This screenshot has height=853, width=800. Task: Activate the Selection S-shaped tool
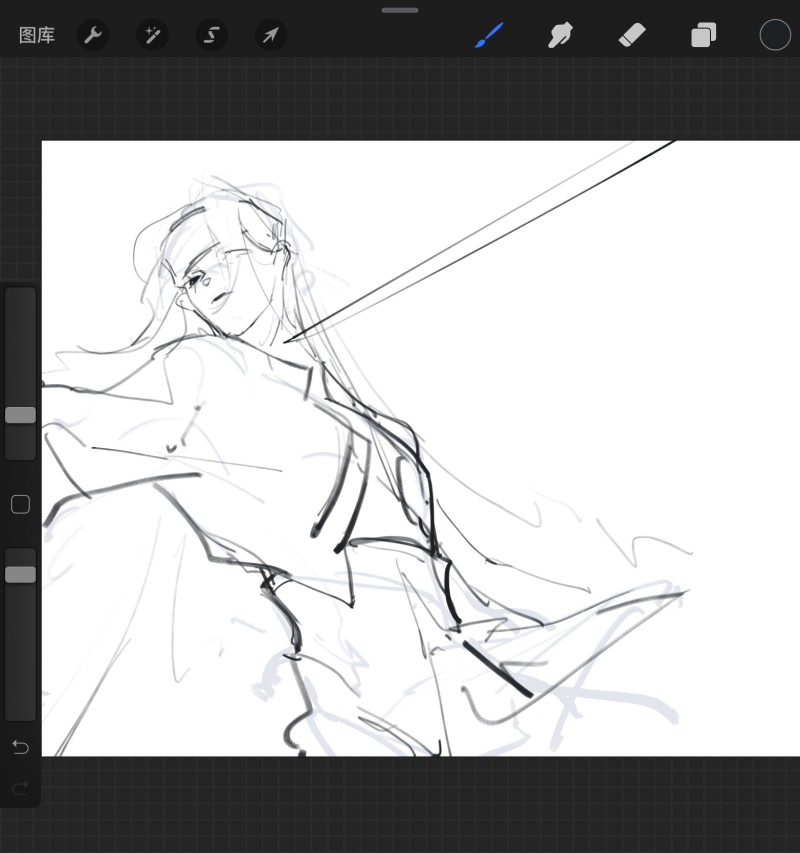point(212,35)
